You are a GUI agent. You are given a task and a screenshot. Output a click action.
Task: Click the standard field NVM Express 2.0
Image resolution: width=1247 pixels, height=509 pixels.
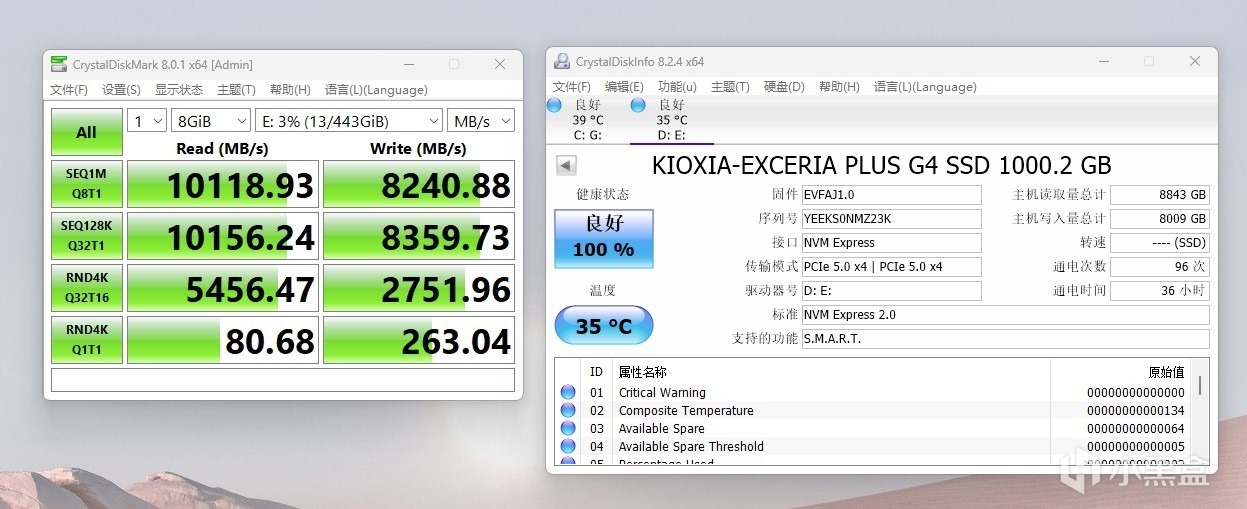coord(1006,315)
